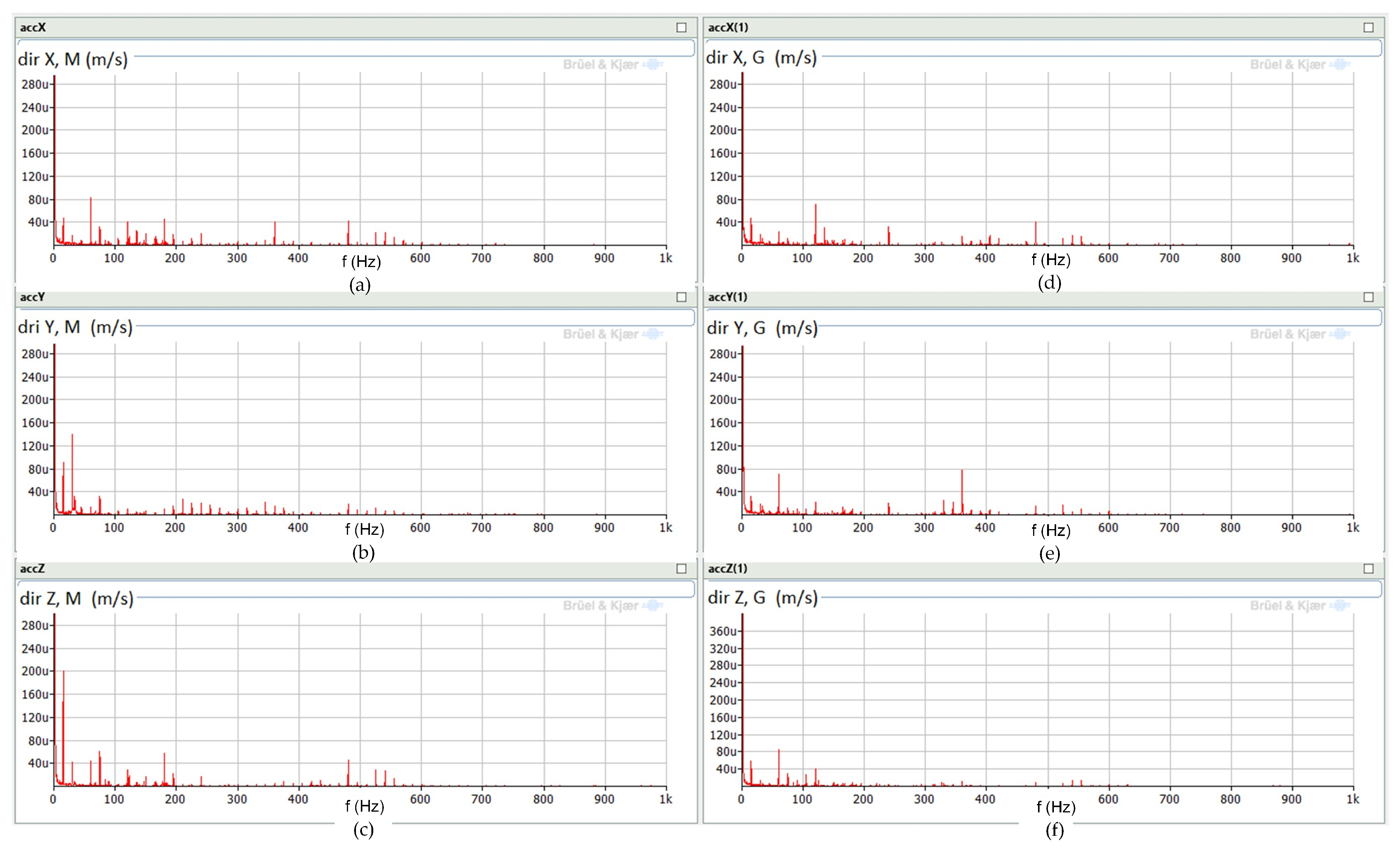1400x852 pixels.
Task: Click the 'dir Z, G (m/s)' graph title
Action: tap(762, 598)
